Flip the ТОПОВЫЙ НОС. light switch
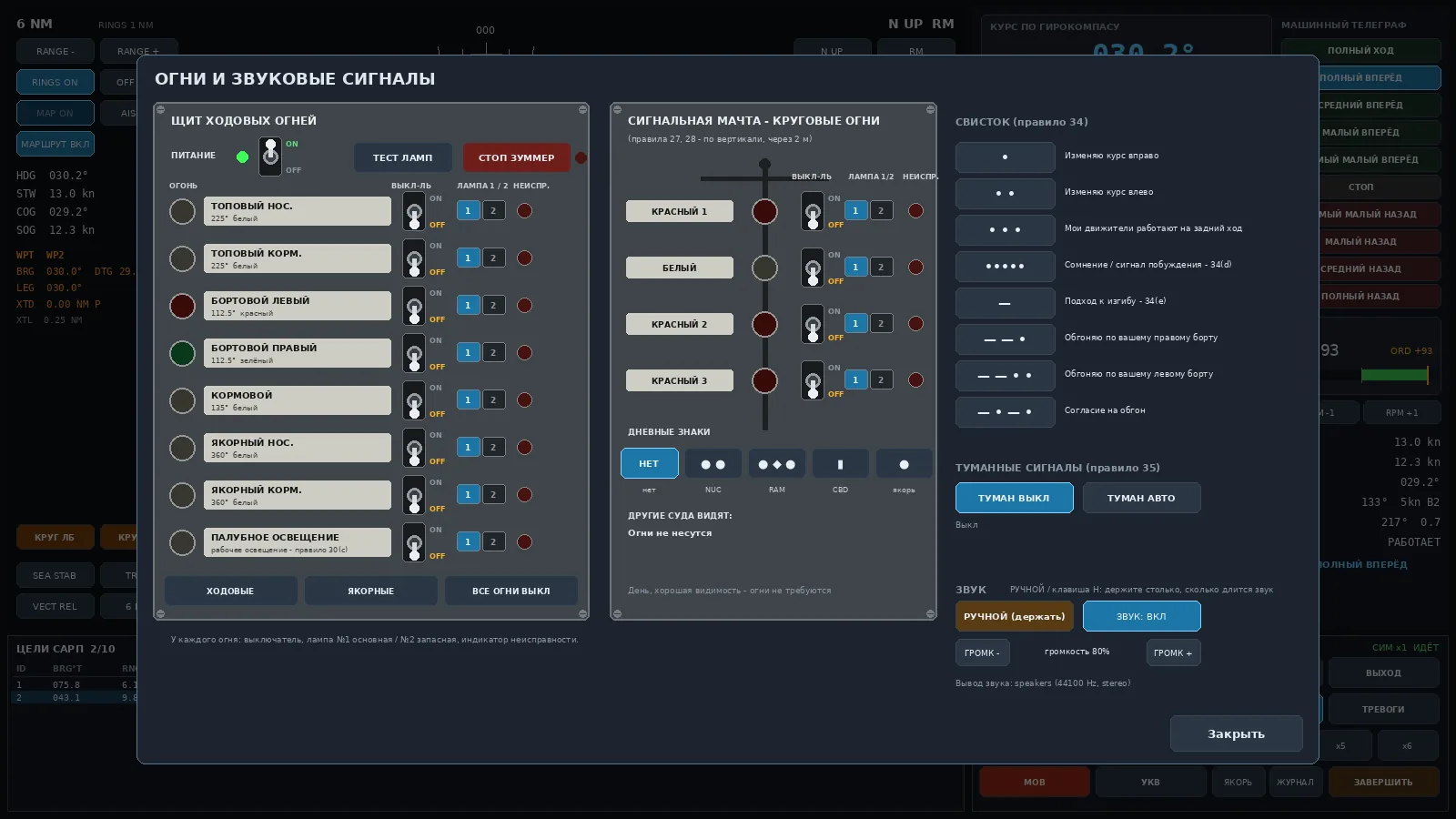 [414, 211]
